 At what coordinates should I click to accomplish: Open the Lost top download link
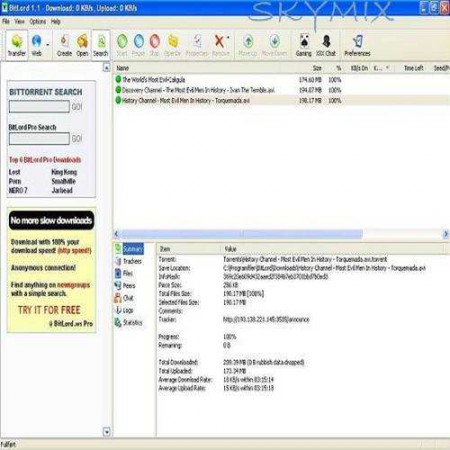point(14,172)
